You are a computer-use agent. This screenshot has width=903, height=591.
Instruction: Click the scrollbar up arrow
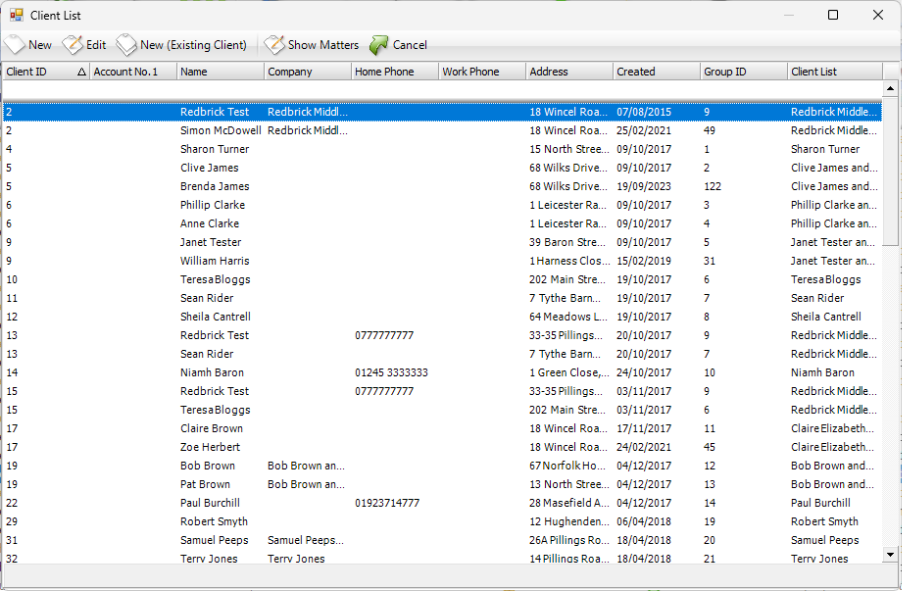coord(888,88)
